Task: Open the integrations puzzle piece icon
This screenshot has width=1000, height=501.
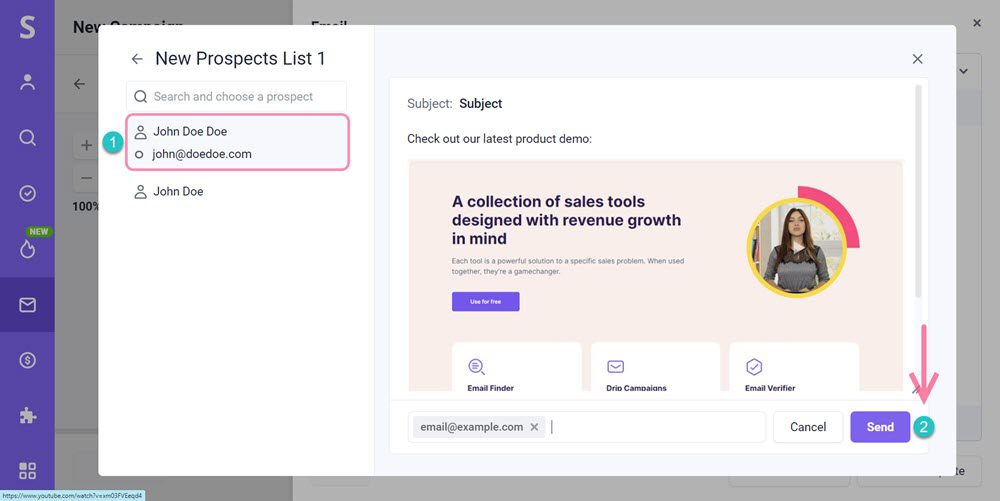Action: (x=27, y=415)
